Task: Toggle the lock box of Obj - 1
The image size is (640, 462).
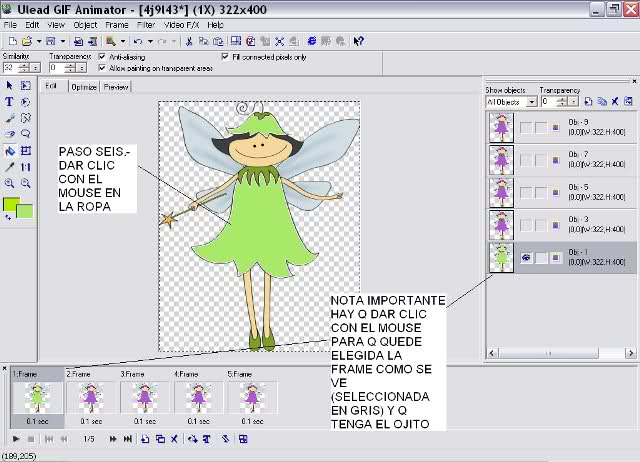Action: pyautogui.click(x=541, y=258)
